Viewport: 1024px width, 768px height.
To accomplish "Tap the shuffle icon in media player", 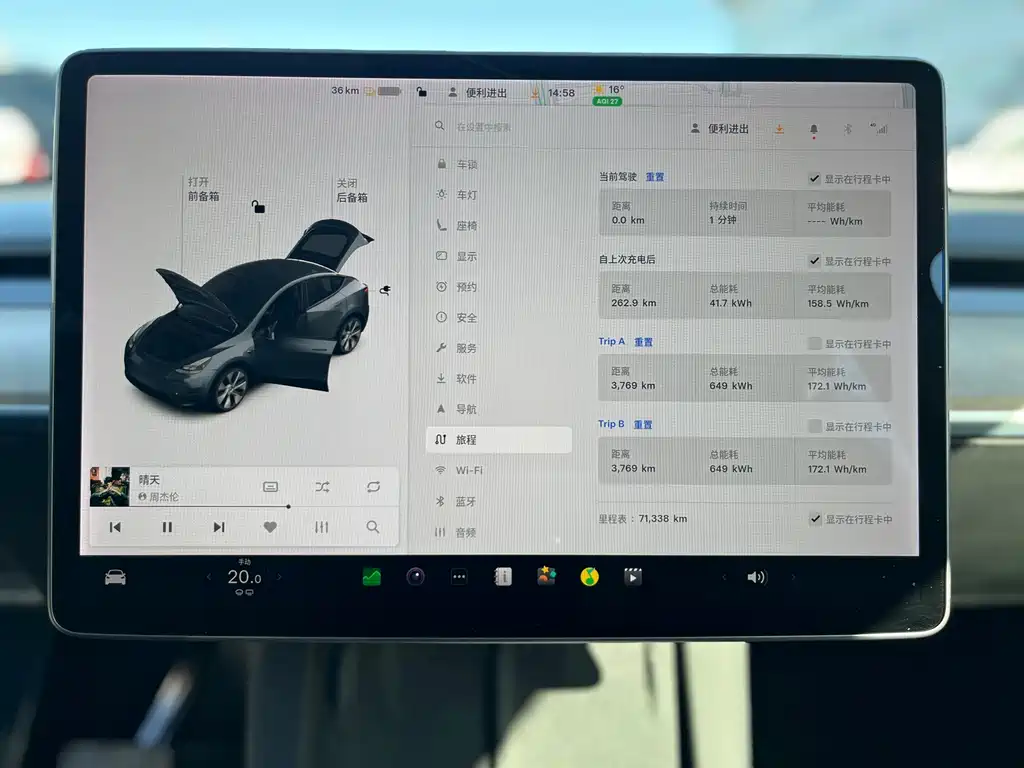I will [322, 487].
